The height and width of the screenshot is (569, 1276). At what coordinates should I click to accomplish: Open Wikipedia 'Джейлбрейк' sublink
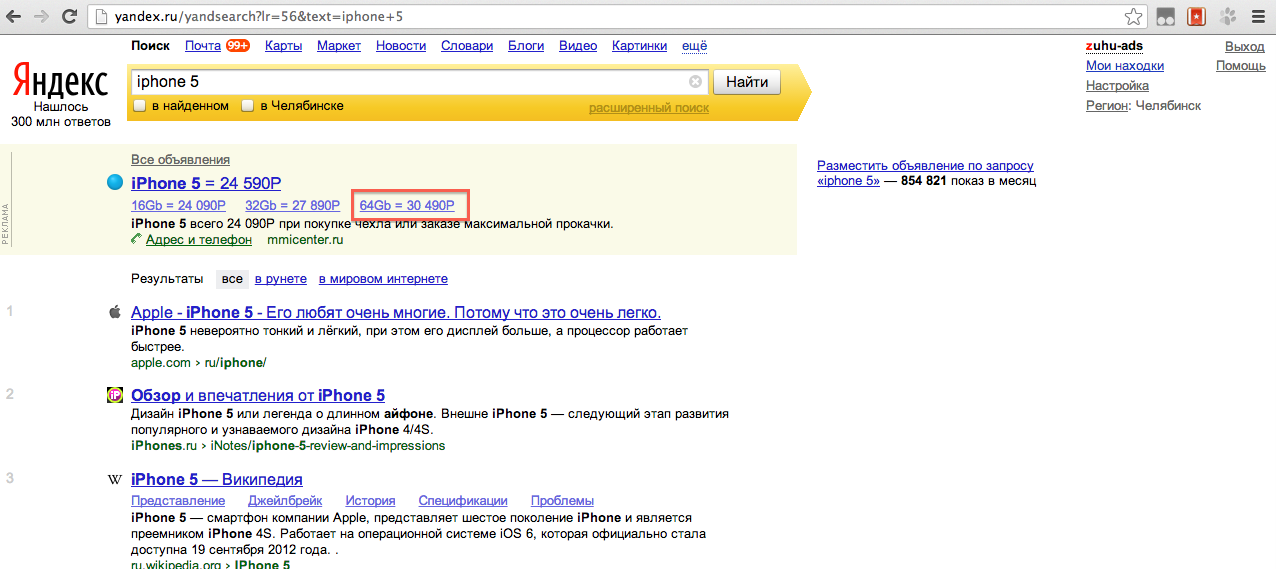(x=285, y=501)
